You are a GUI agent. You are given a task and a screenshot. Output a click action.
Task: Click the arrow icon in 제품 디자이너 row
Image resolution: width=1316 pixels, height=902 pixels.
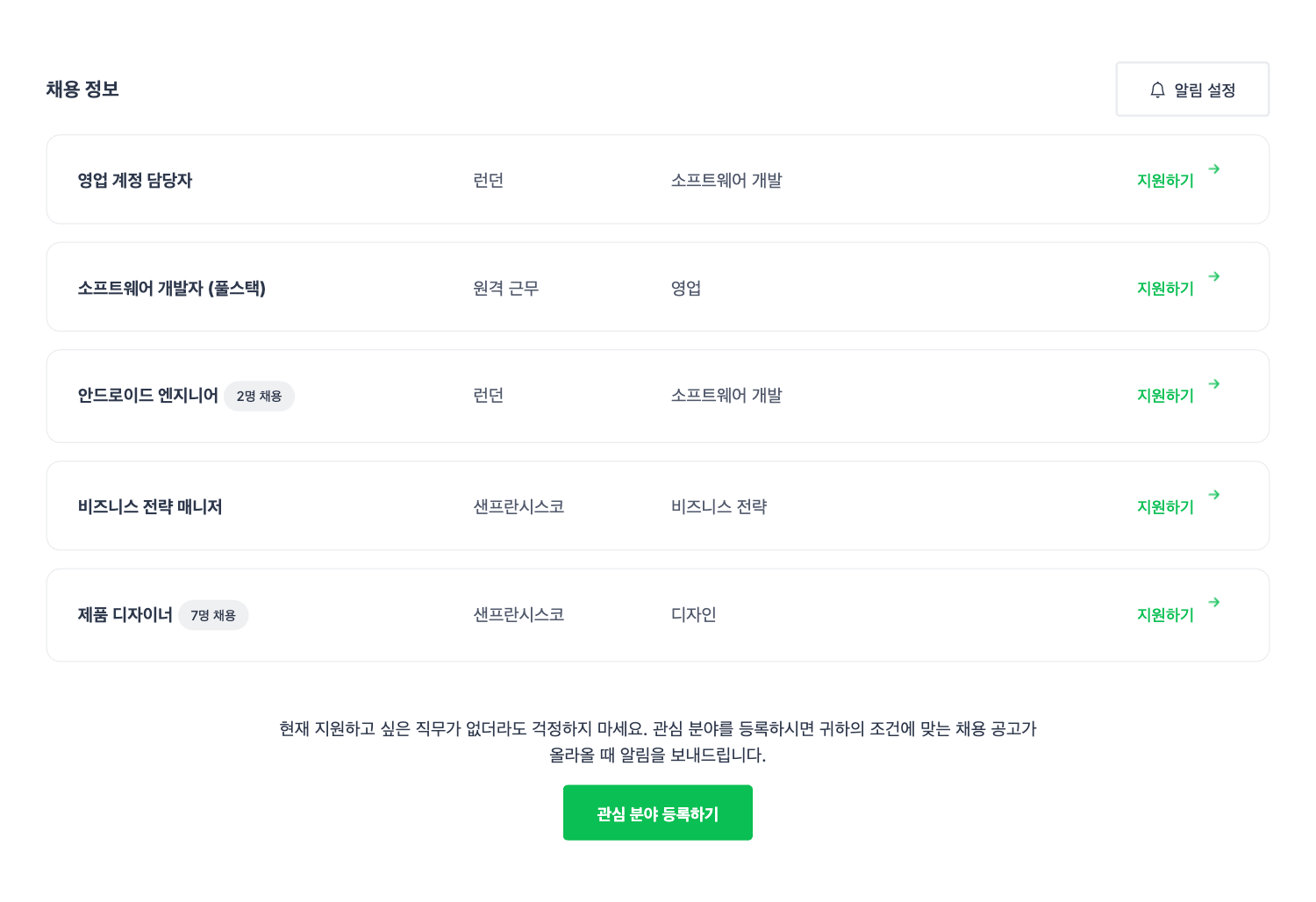pyautogui.click(x=1214, y=602)
